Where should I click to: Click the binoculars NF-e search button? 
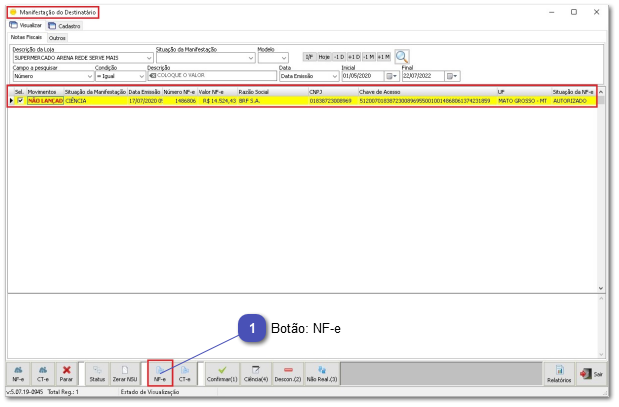click(19, 374)
